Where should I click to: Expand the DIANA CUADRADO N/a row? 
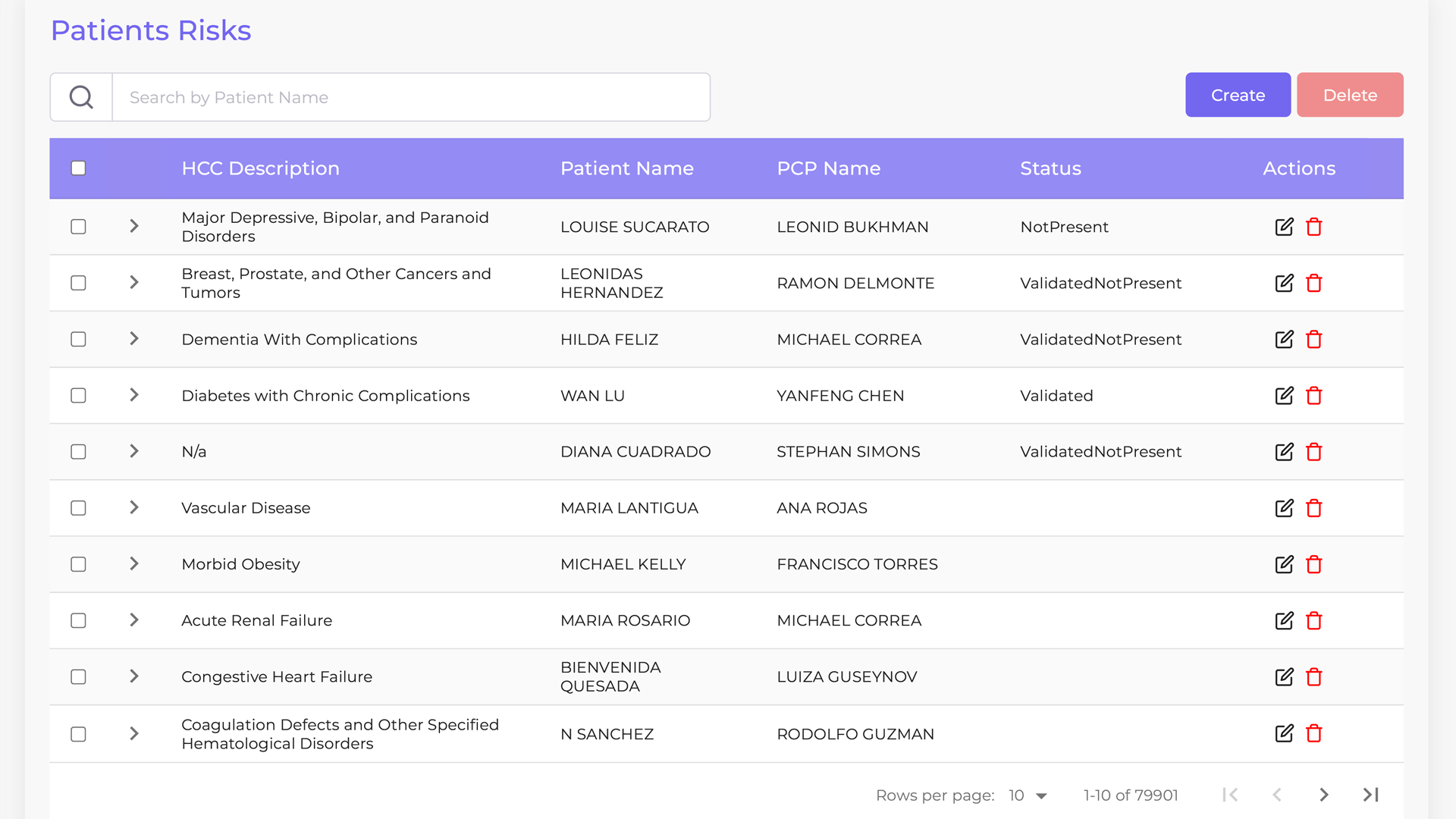pos(134,451)
